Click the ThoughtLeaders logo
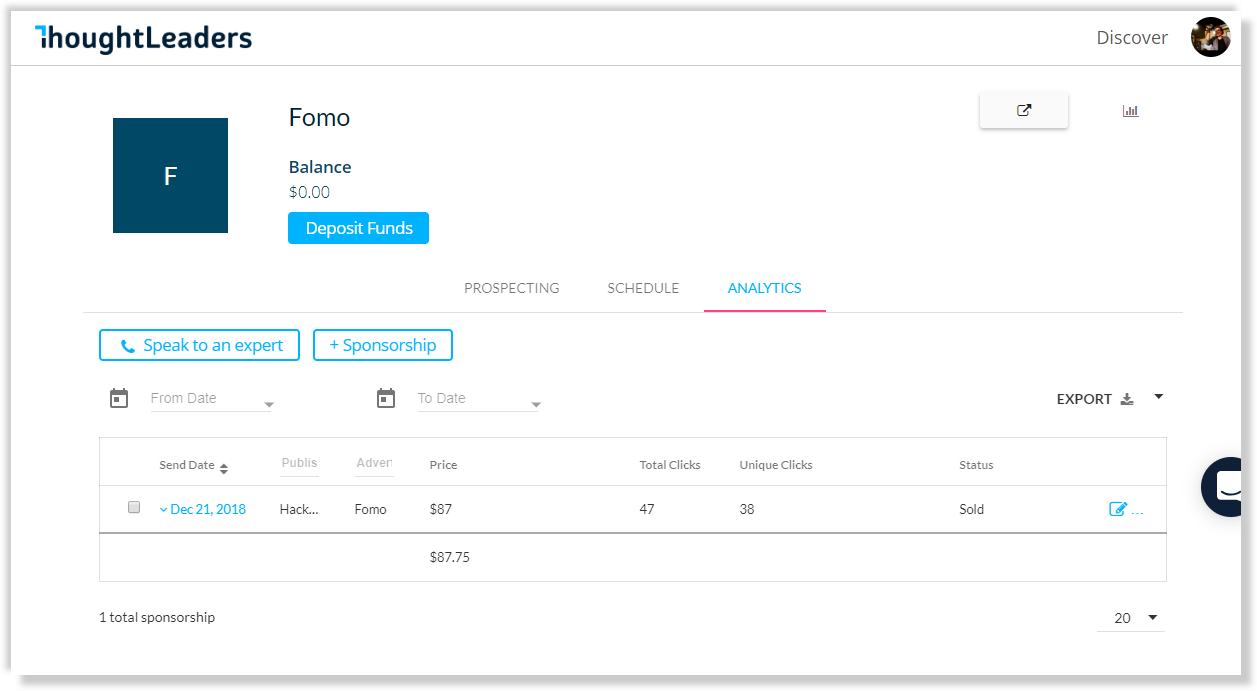 (x=143, y=38)
